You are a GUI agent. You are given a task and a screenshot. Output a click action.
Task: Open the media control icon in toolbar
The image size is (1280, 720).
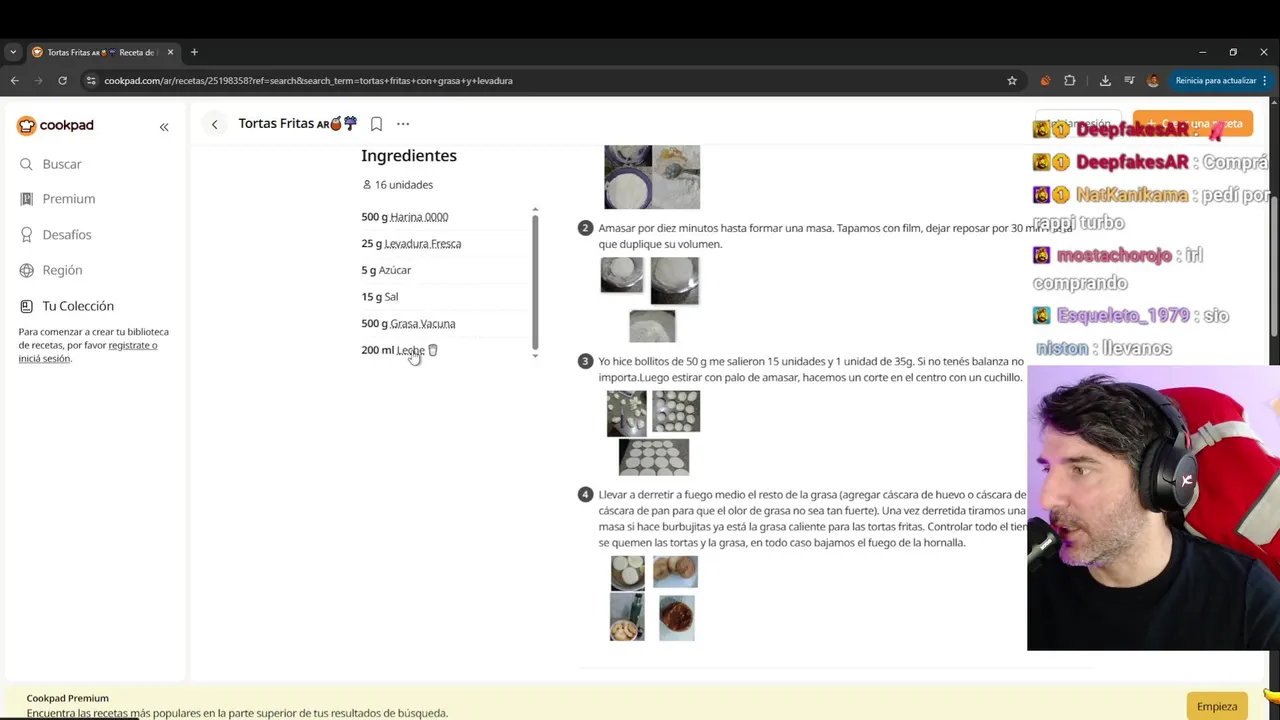tap(1129, 81)
